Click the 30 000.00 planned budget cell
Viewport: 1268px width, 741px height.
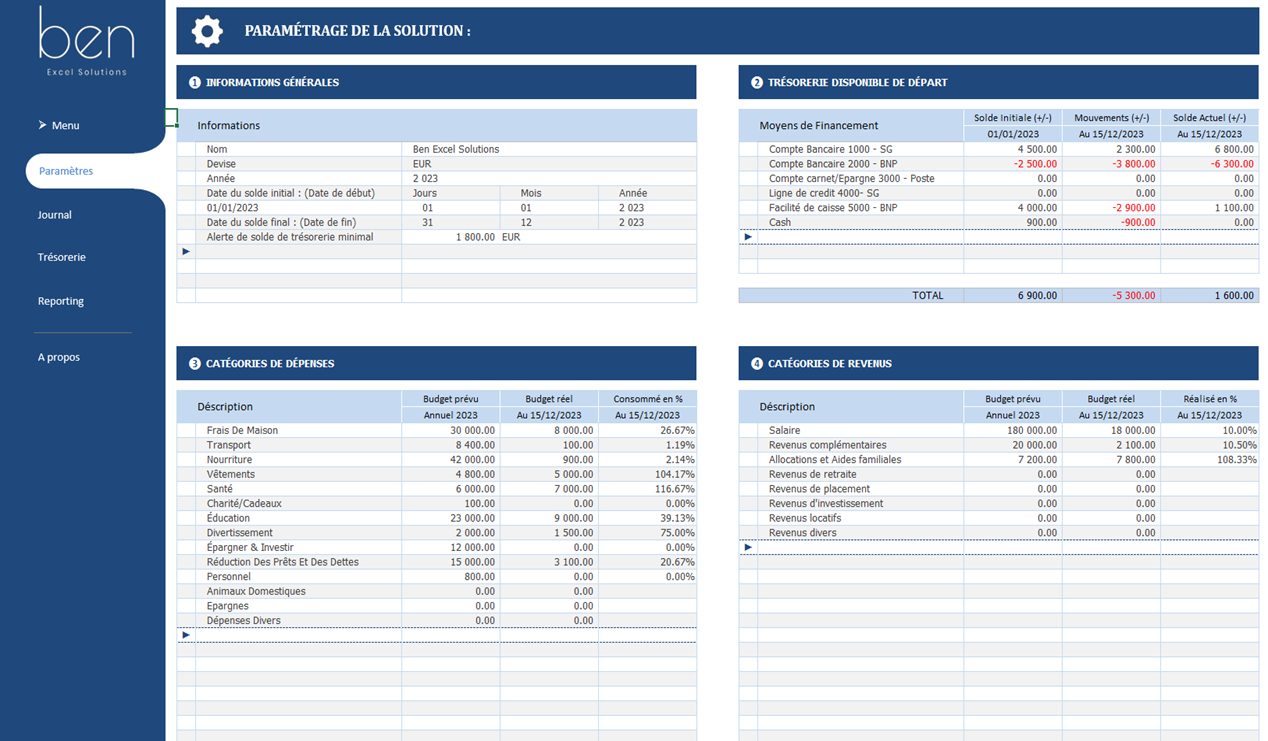(x=450, y=430)
